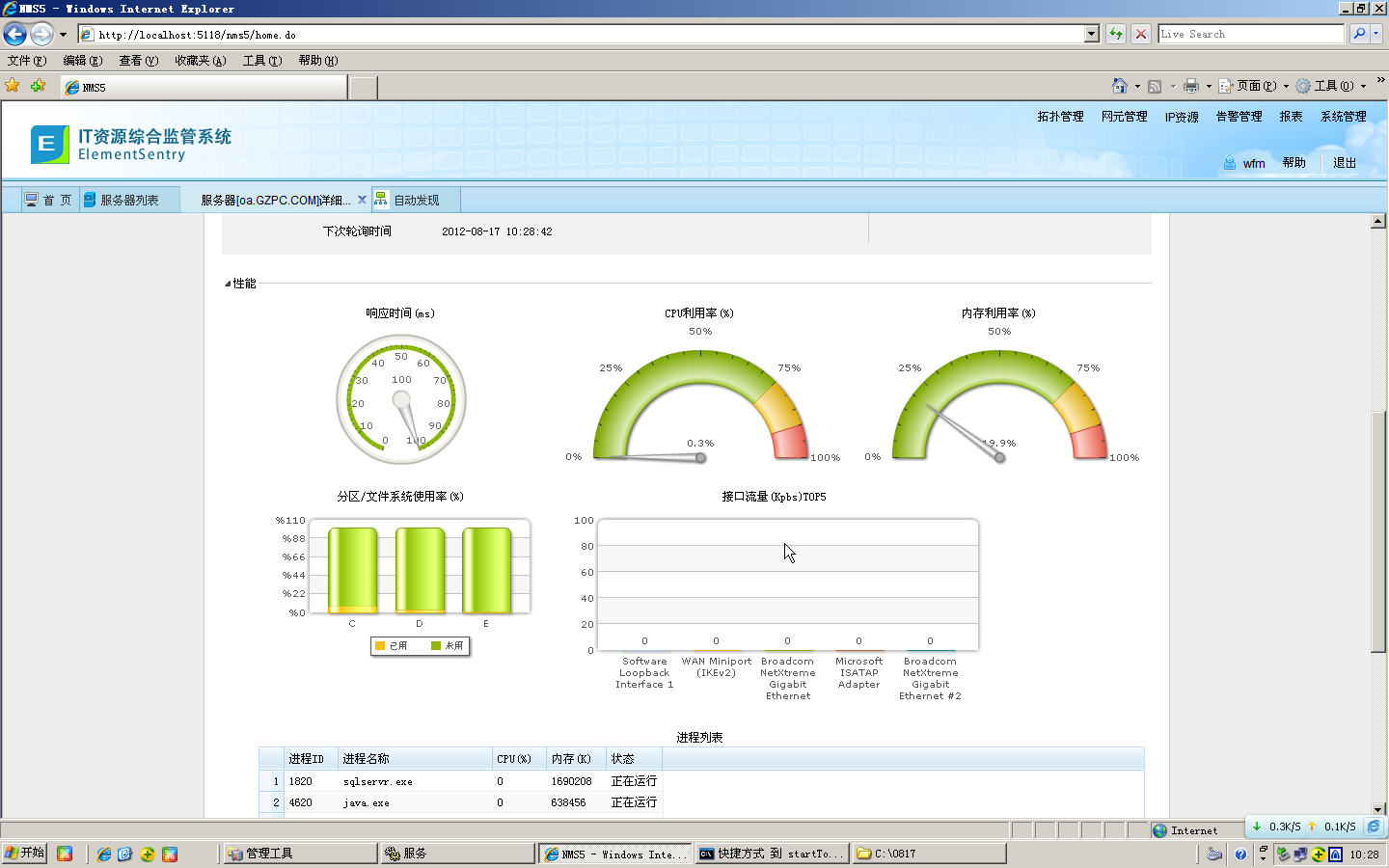Image resolution: width=1389 pixels, height=868 pixels.
Task: Click the page scrollbar down arrow
Action: [x=1378, y=809]
